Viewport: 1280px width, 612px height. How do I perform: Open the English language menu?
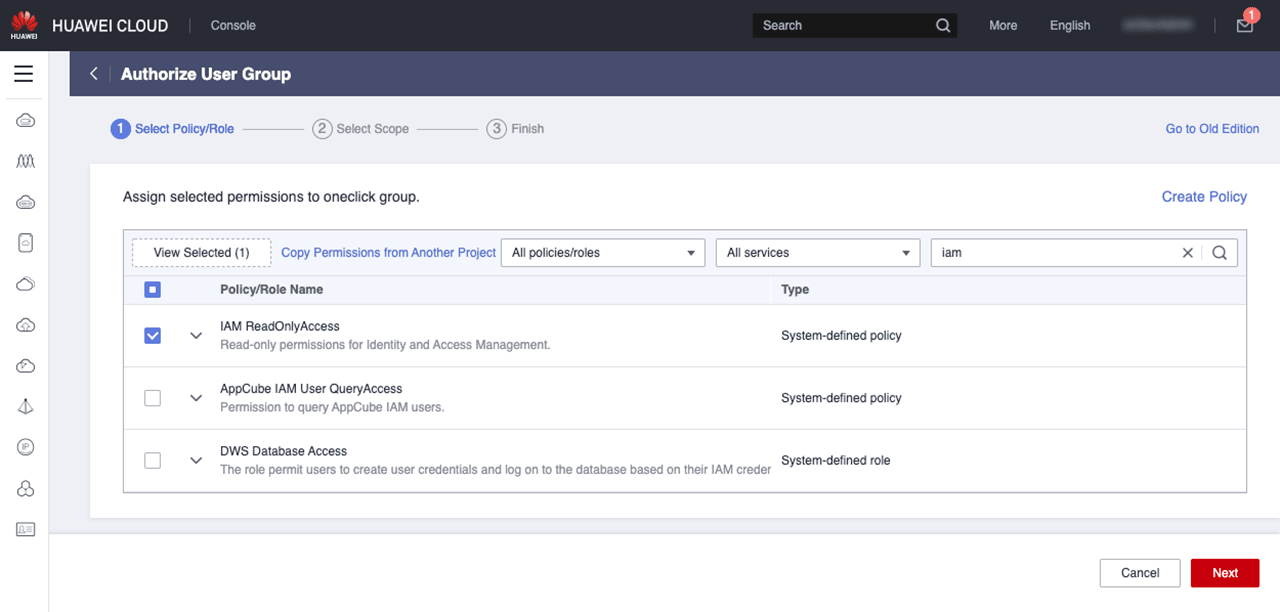(x=1069, y=26)
